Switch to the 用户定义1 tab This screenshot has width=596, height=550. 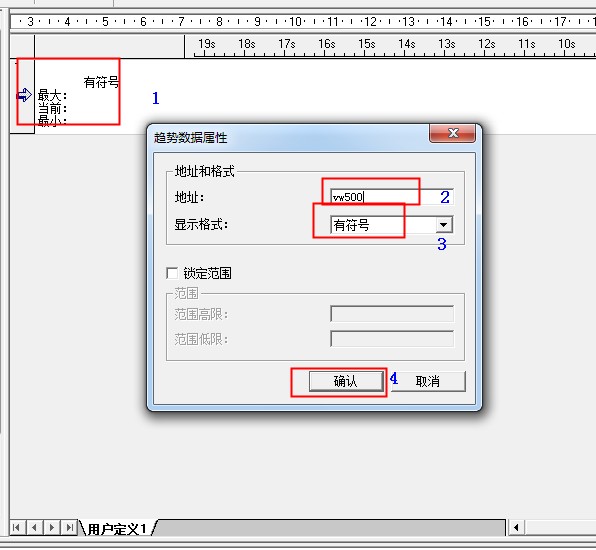(117, 529)
